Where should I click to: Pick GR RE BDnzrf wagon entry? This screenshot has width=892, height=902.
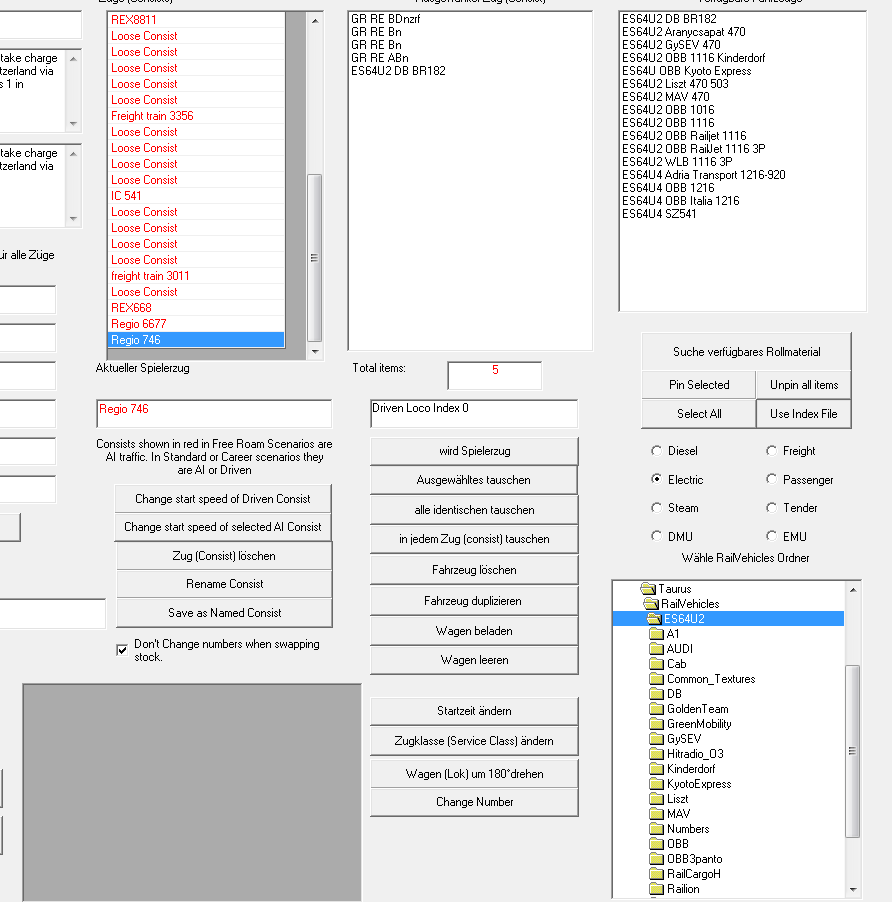(384, 19)
